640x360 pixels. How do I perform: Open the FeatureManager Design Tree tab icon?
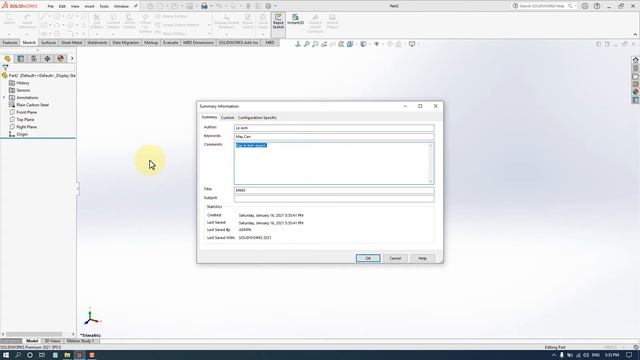pos(7,59)
